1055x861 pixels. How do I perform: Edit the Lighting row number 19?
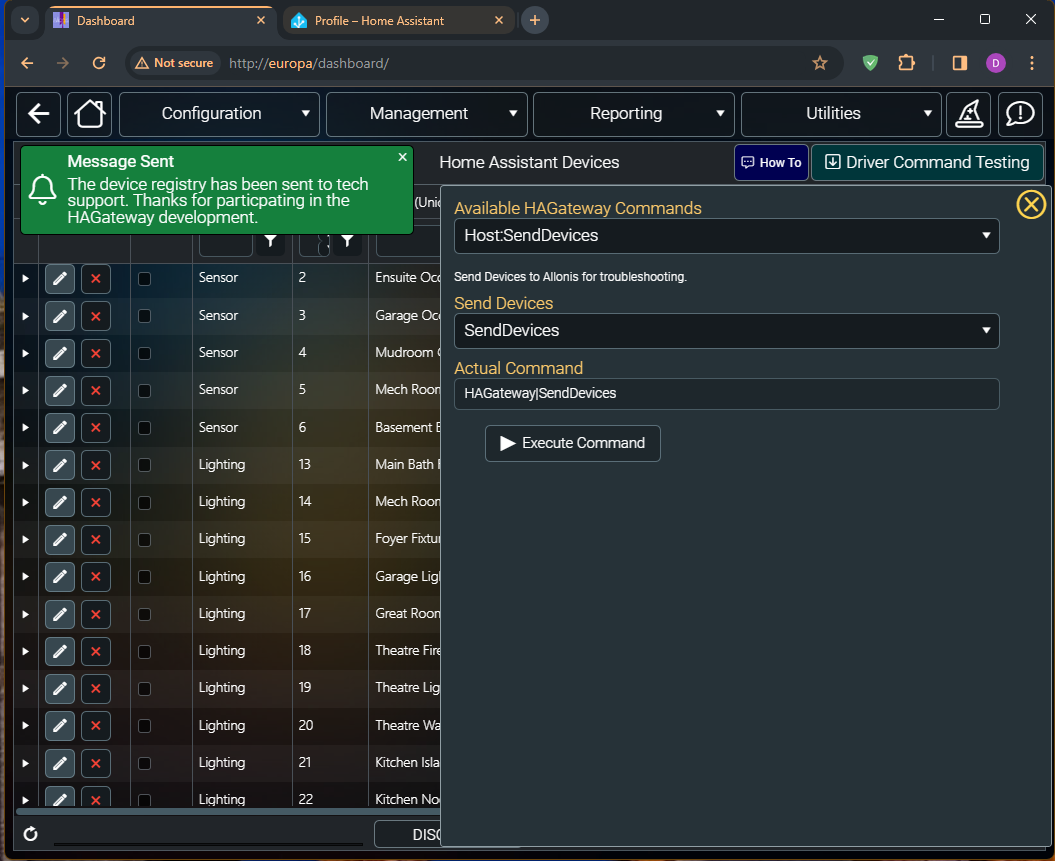point(60,688)
